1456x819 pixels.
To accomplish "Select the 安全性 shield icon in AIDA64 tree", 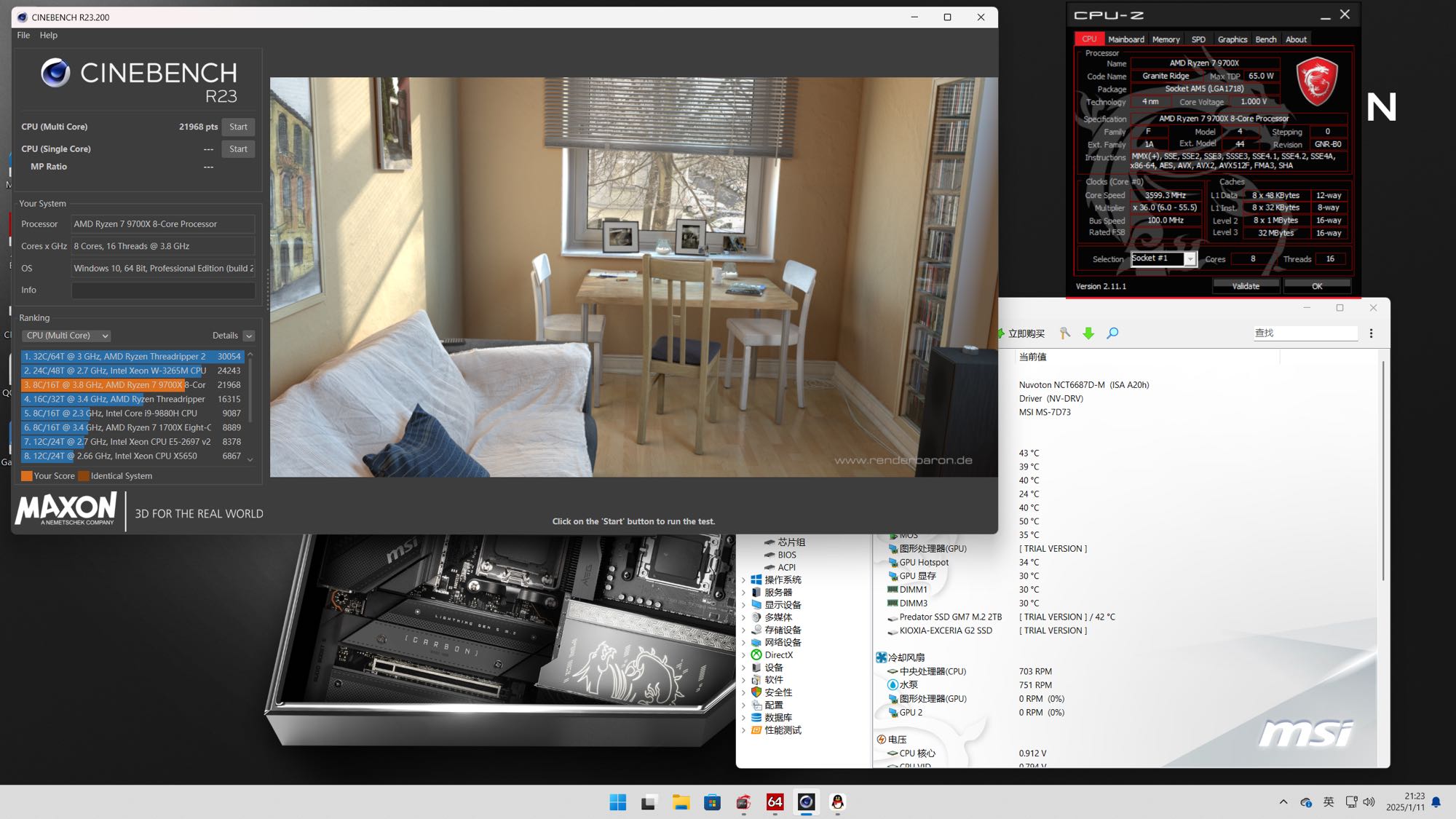I will (756, 692).
